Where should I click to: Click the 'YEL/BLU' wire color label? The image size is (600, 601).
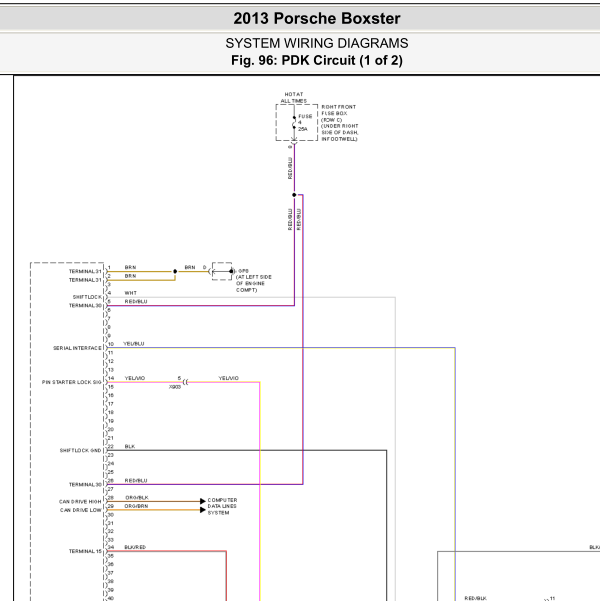(x=133, y=344)
